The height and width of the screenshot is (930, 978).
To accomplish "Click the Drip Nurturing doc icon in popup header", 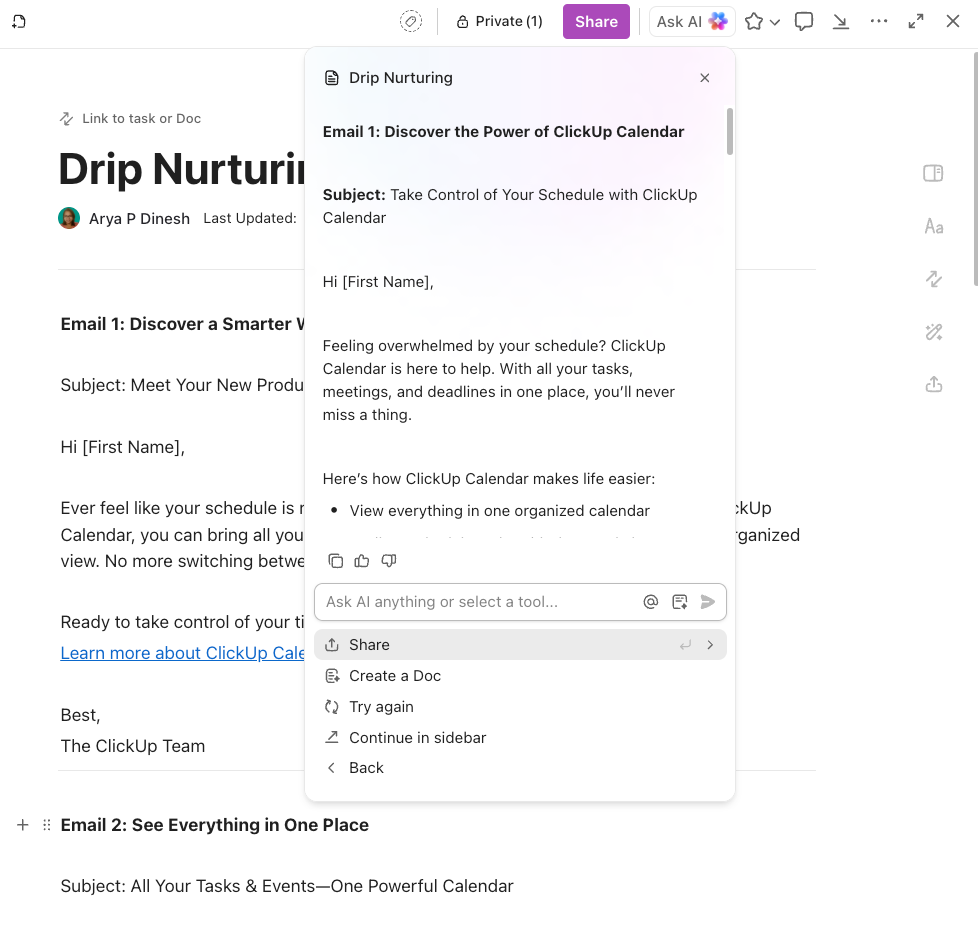I will [x=332, y=78].
